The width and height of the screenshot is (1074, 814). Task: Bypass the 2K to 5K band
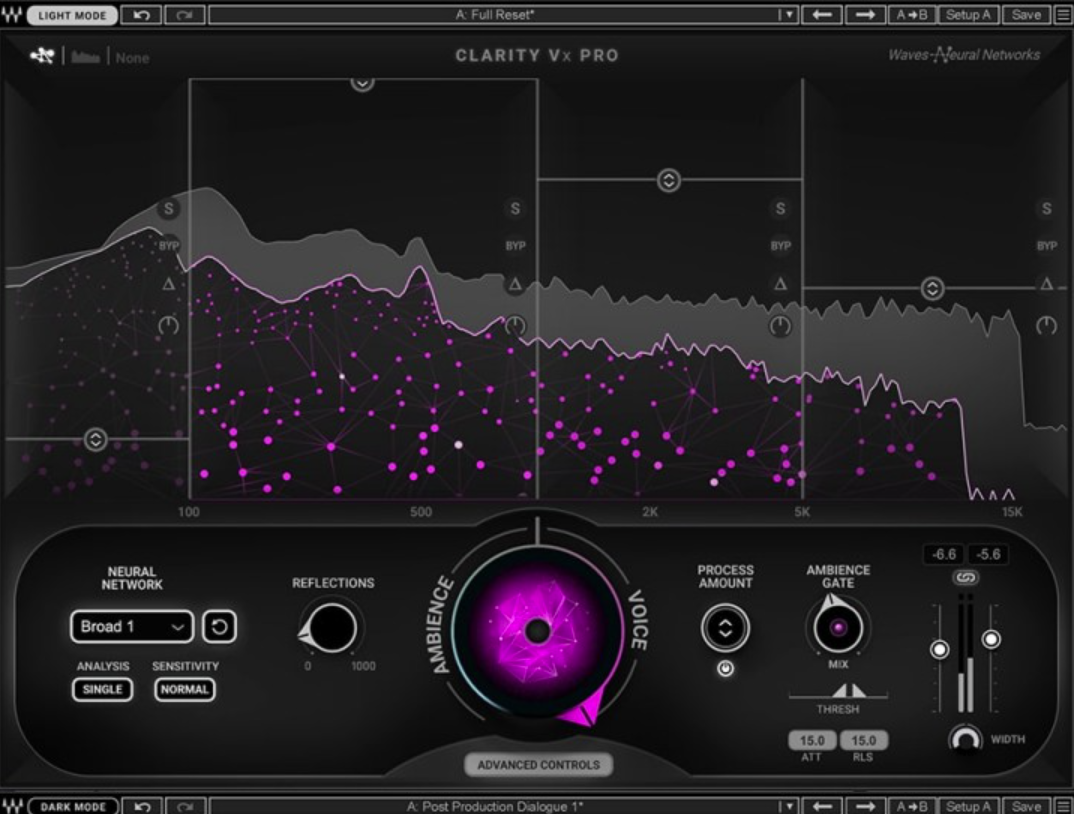(780, 245)
